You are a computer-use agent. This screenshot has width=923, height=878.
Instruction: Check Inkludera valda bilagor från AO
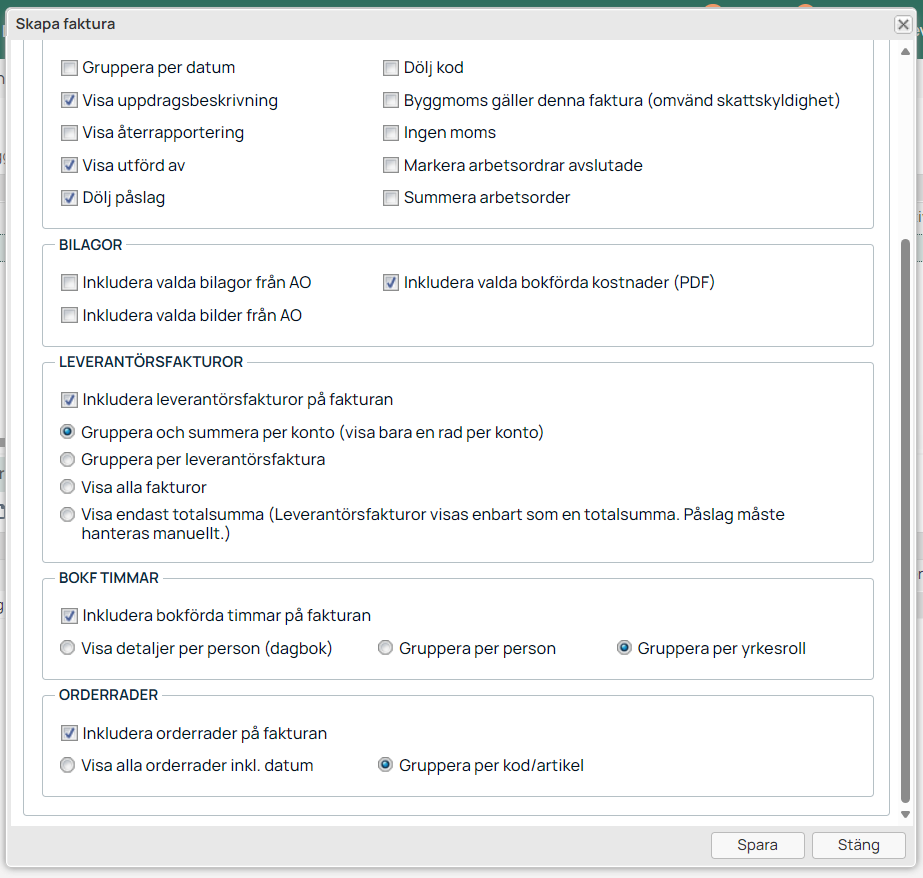click(69, 283)
